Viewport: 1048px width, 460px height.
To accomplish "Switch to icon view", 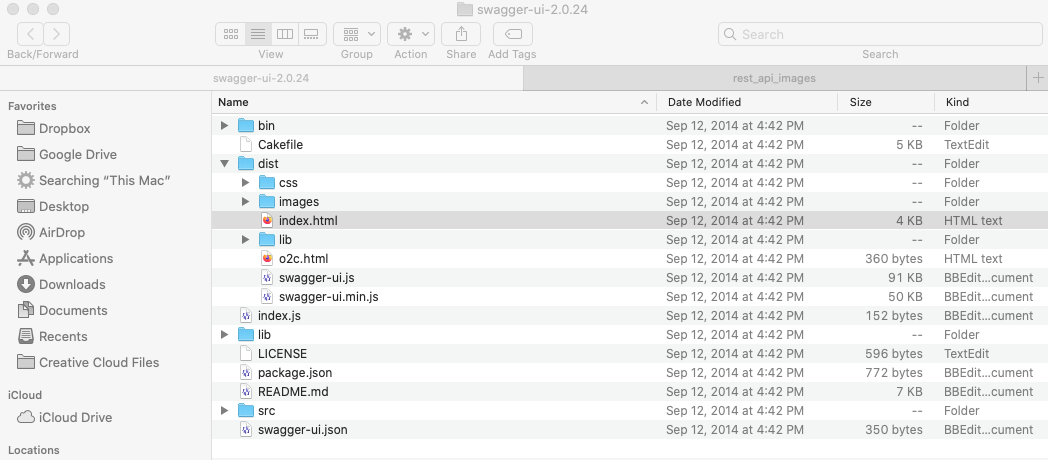I will pyautogui.click(x=231, y=34).
